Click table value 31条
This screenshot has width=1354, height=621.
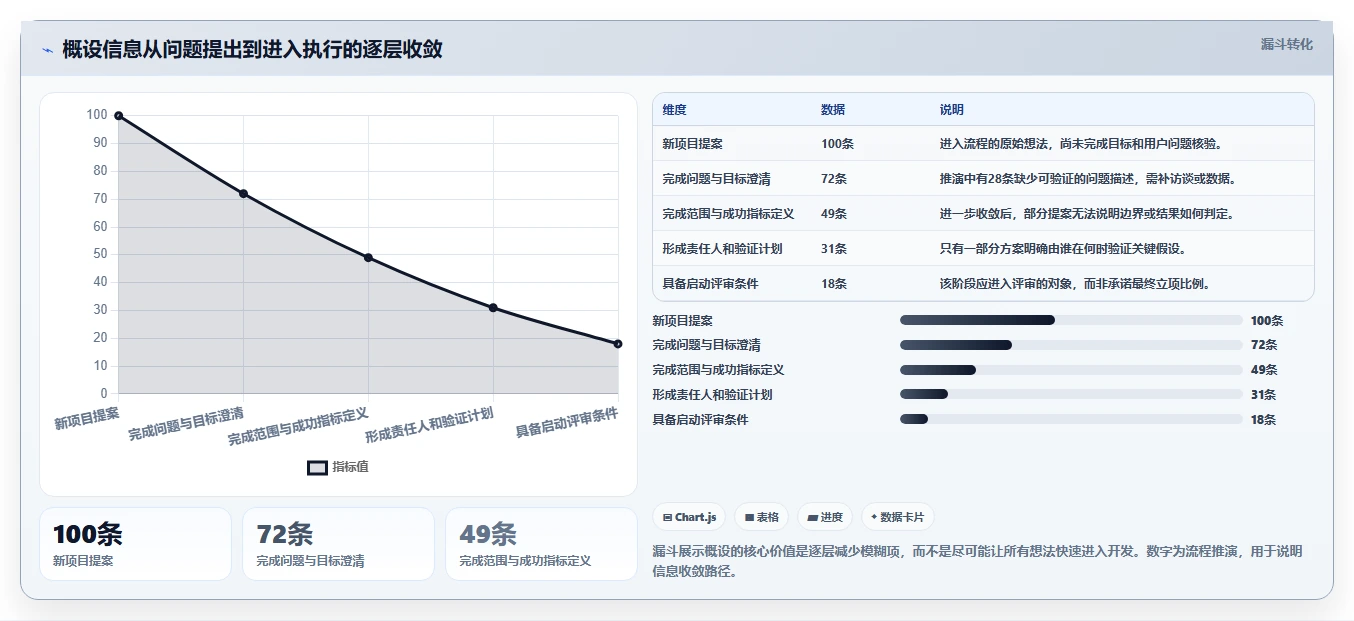coord(834,249)
